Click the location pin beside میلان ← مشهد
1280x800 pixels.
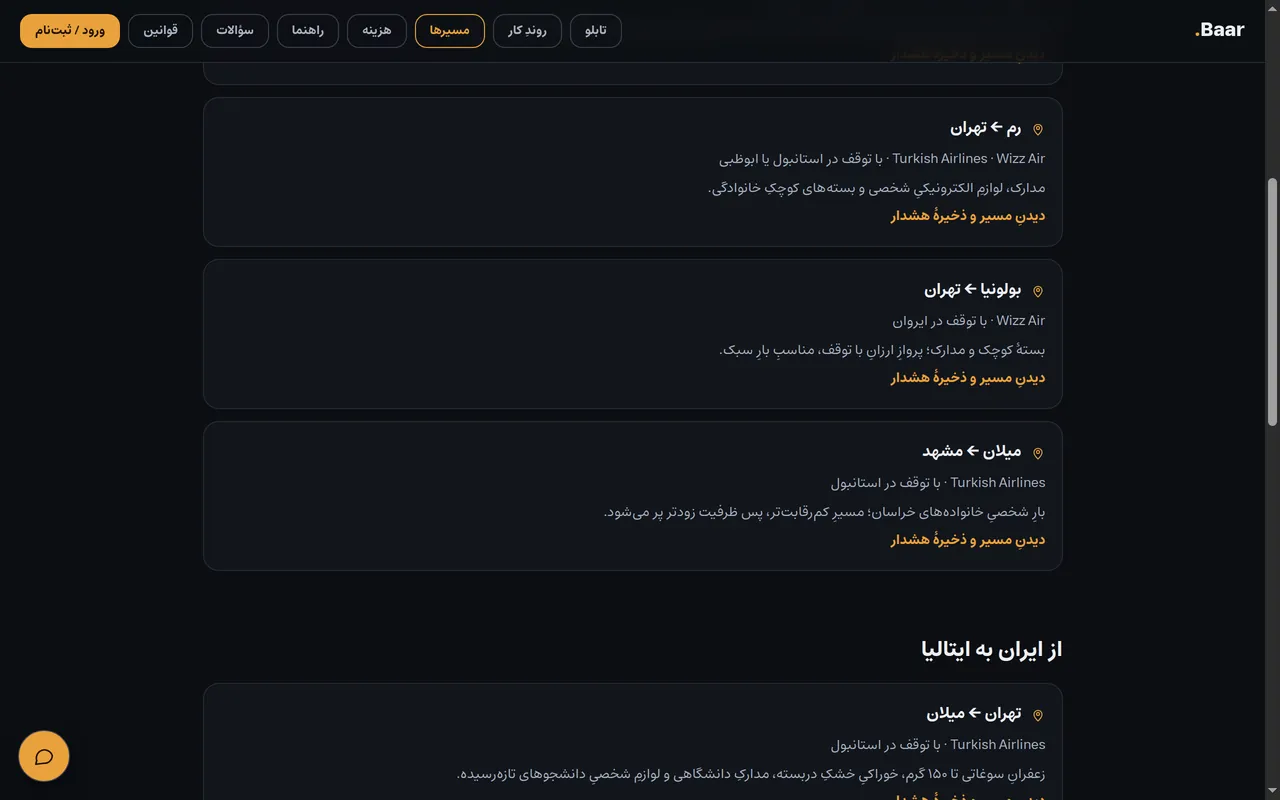[1038, 454]
